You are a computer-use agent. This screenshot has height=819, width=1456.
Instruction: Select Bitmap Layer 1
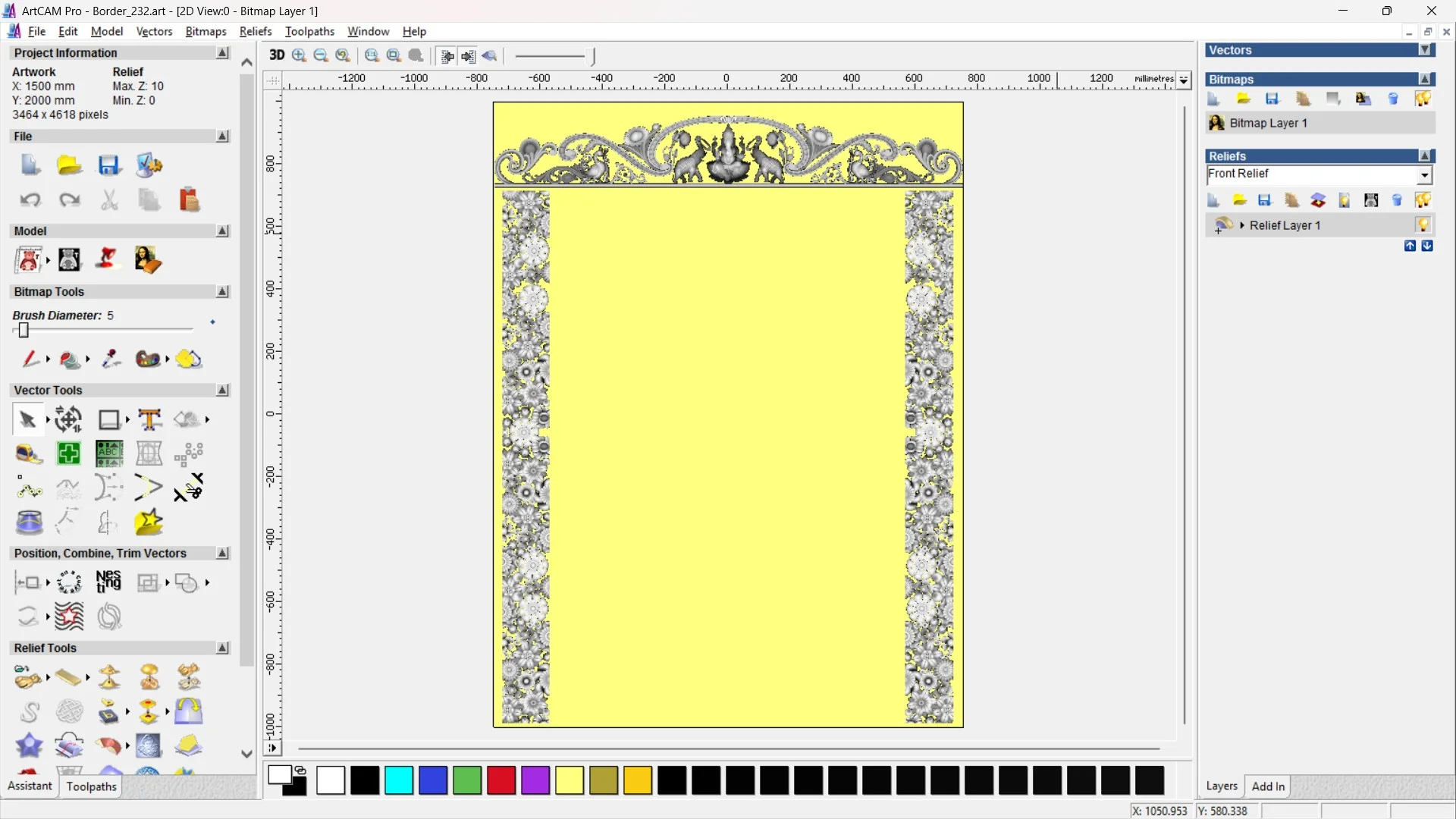tap(1268, 123)
